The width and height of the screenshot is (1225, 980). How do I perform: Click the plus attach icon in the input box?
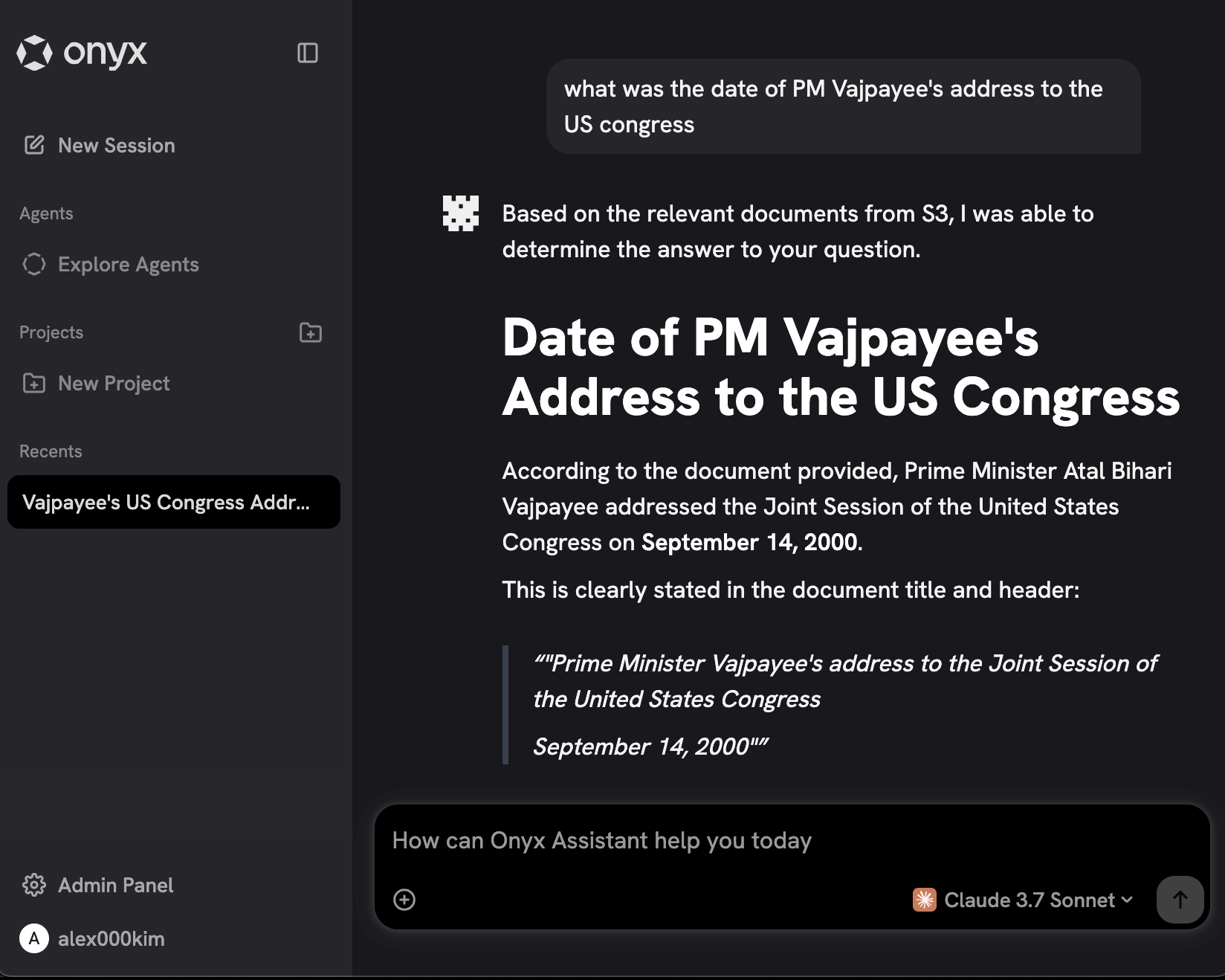coord(404,900)
